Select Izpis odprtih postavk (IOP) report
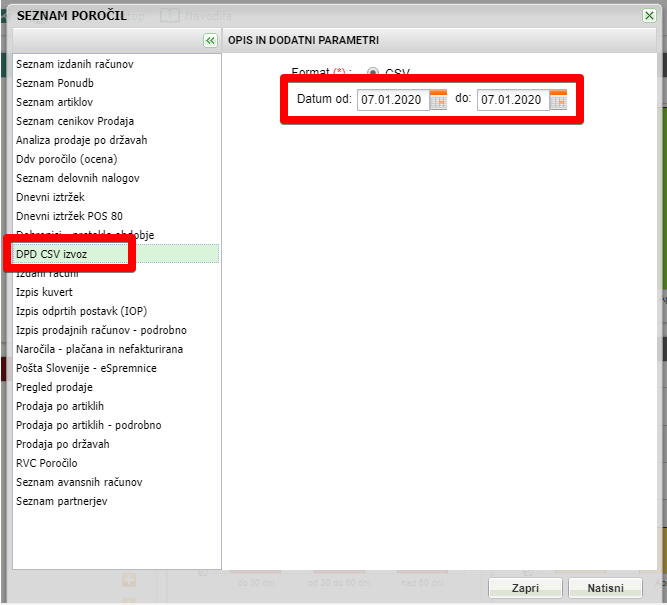 [x=116, y=311]
